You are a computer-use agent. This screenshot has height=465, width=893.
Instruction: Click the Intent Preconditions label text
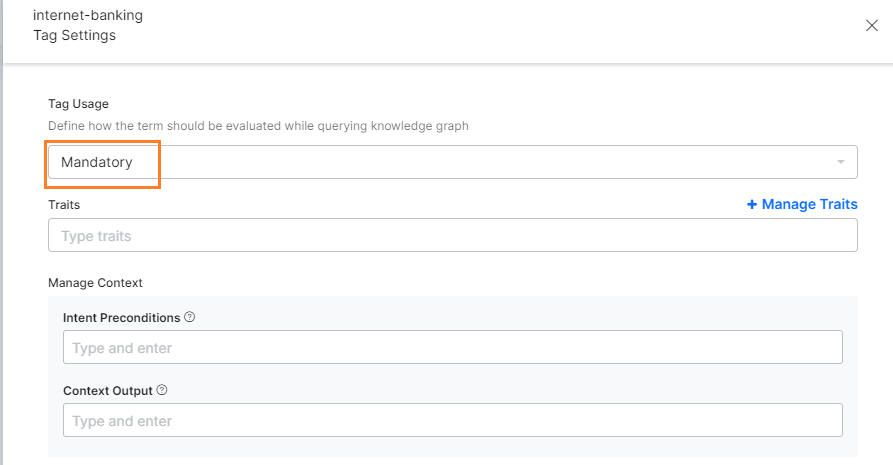[121, 317]
